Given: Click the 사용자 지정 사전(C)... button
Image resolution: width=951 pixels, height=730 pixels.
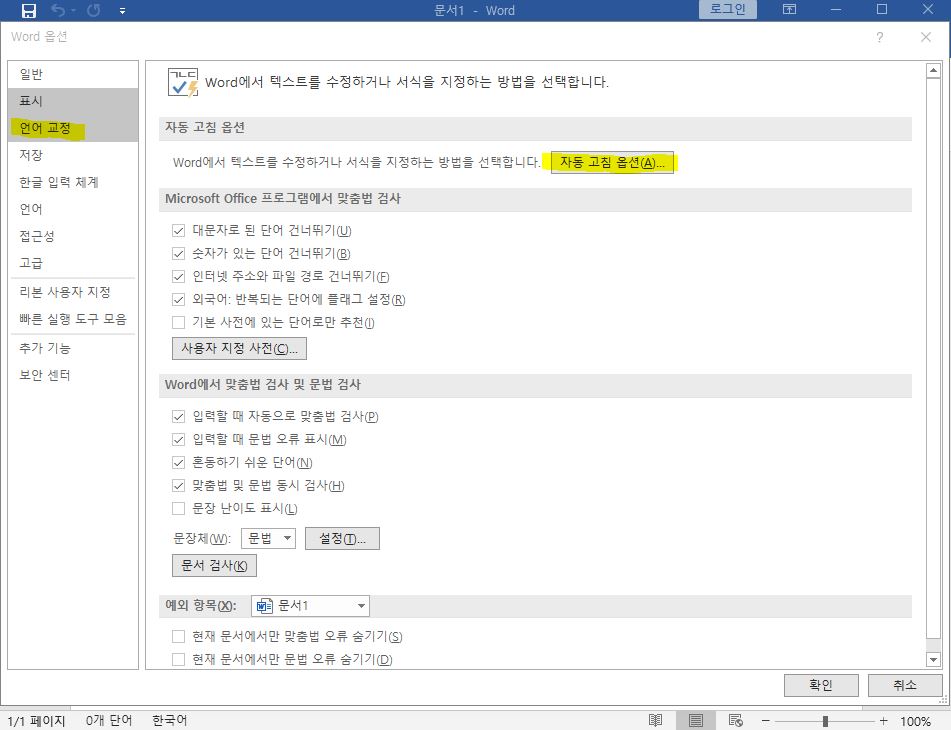Looking at the screenshot, I should 239,349.
